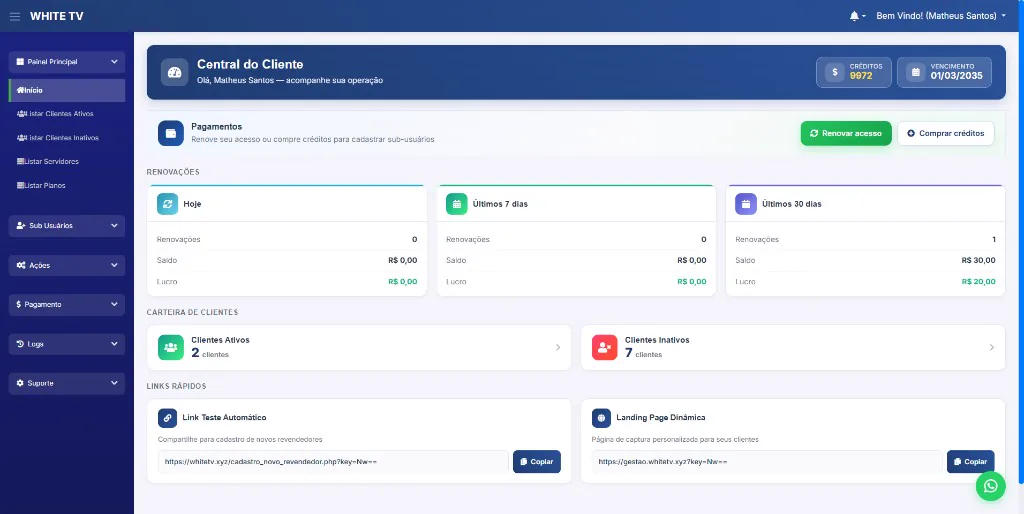Click the R$ 30,00 Saldo value
The width and height of the screenshot is (1024, 514).
978,260
